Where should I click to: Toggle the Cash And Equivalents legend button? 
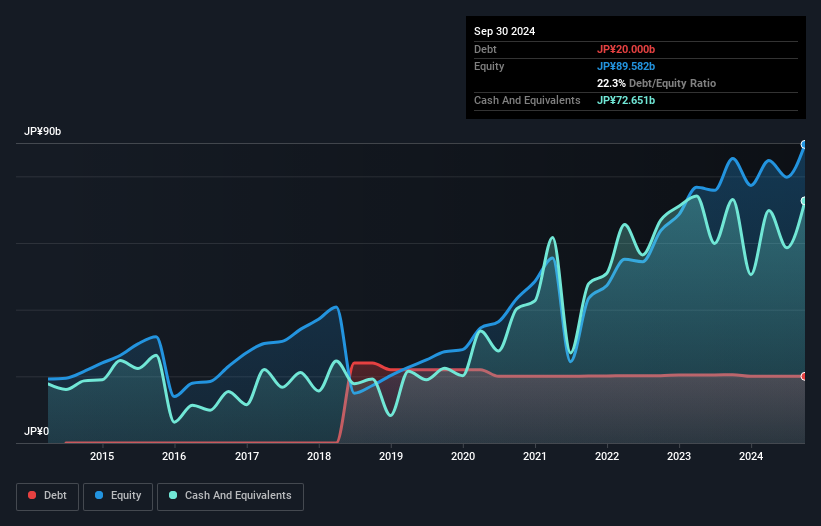pyautogui.click(x=230, y=496)
